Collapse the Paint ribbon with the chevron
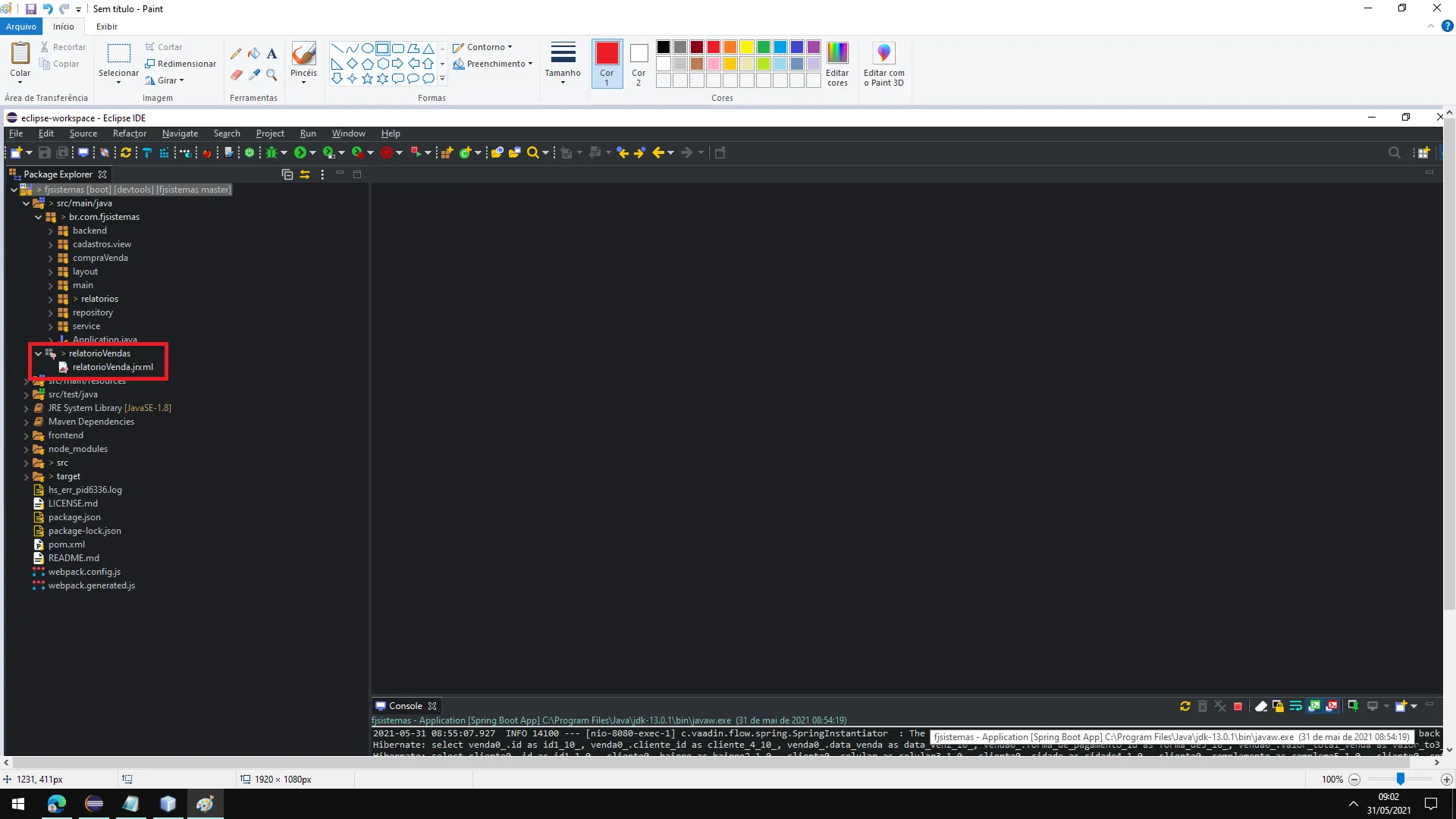 coord(1431,27)
